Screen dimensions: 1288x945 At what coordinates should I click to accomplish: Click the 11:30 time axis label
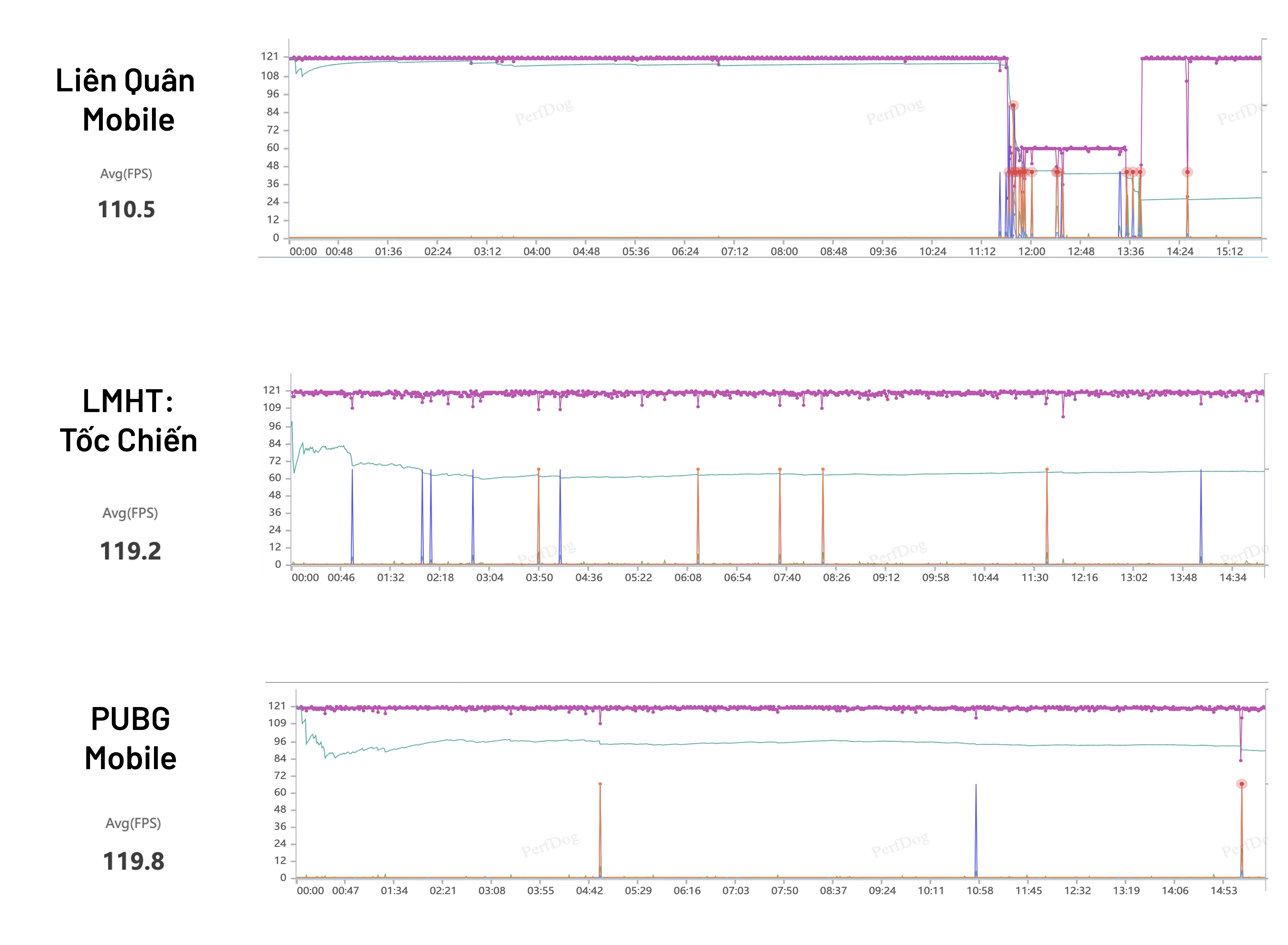tap(1035, 578)
